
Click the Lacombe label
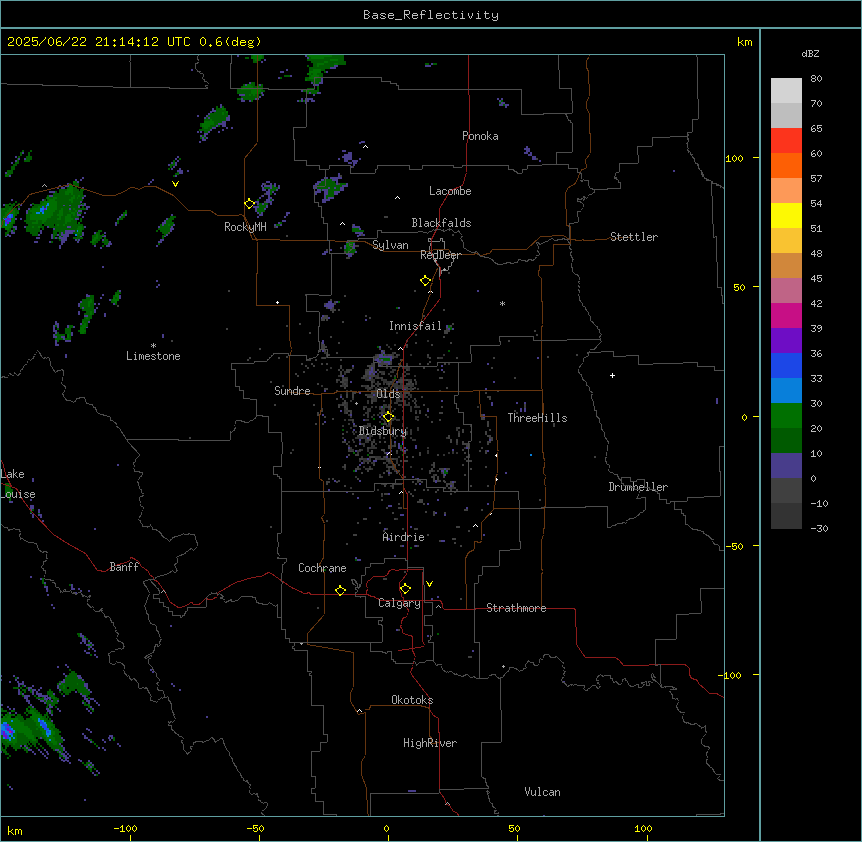[x=450, y=191]
